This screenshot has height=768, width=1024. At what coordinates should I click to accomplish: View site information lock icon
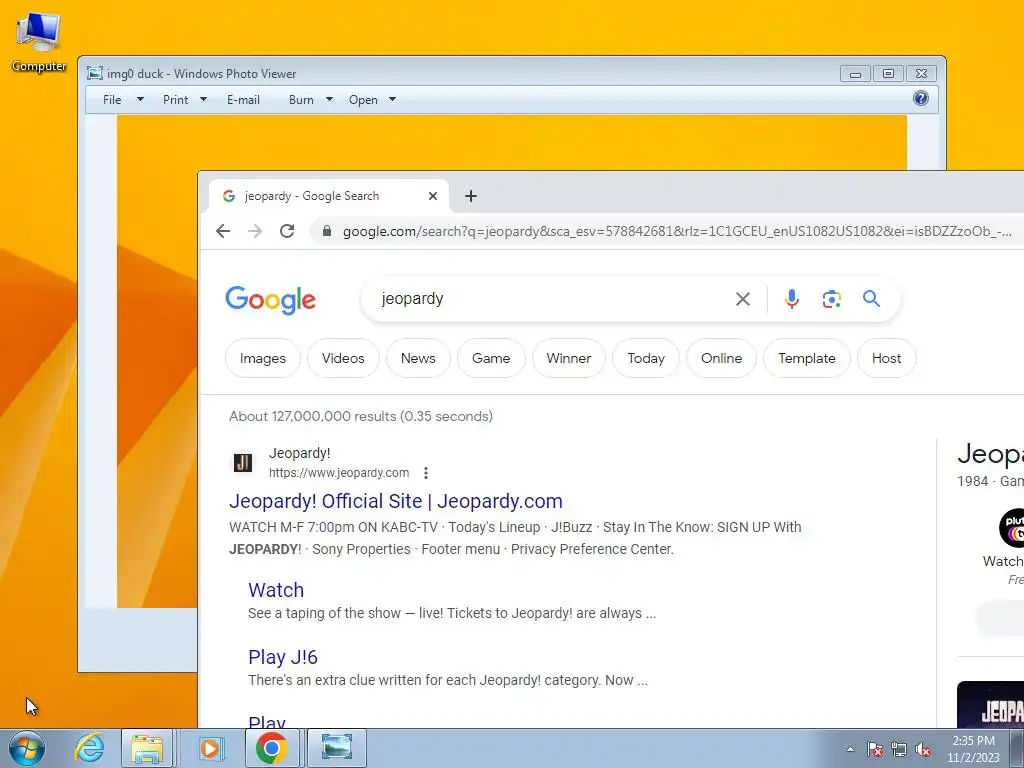pyautogui.click(x=327, y=231)
